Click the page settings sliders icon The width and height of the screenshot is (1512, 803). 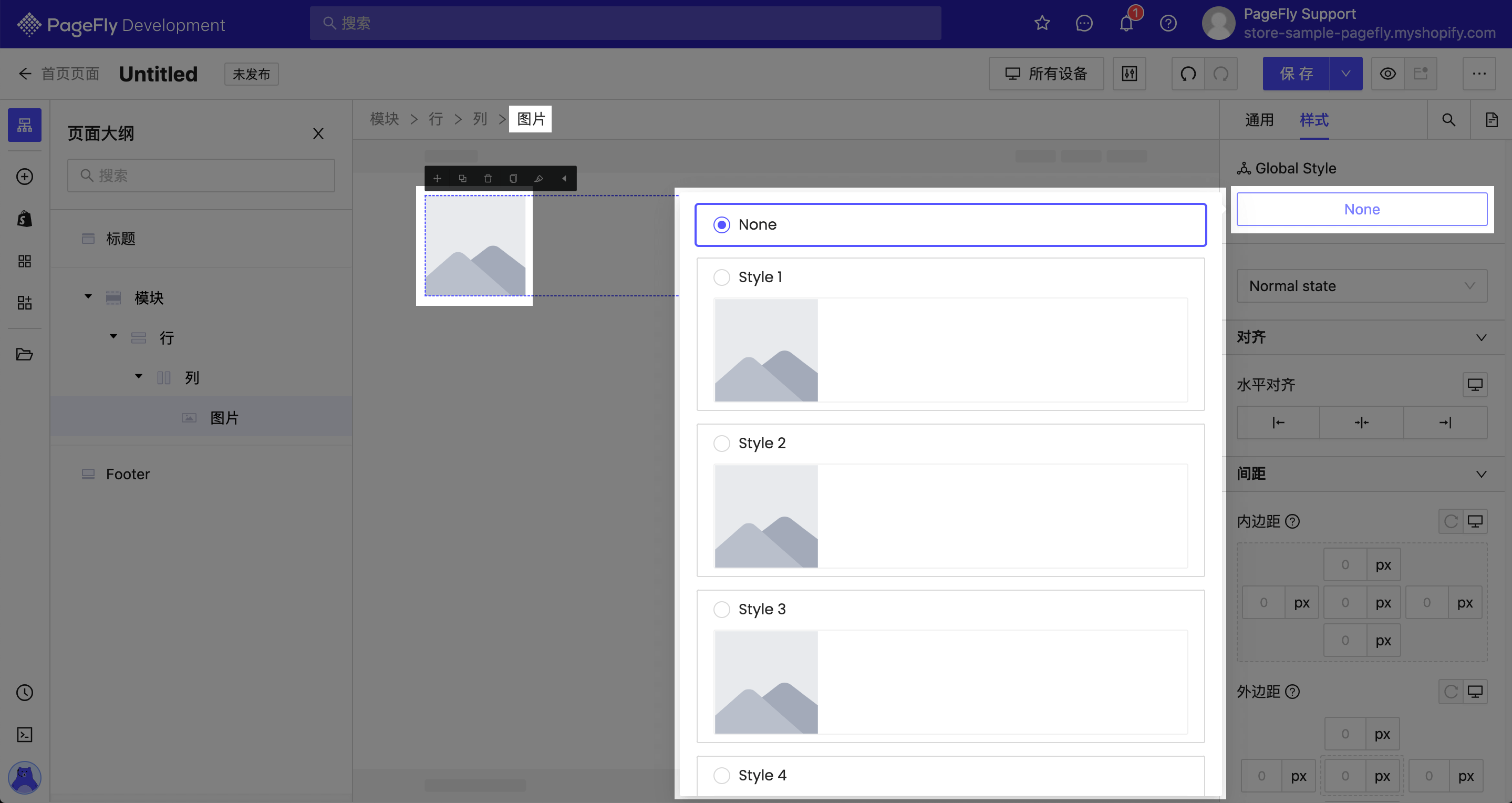[x=1130, y=74]
